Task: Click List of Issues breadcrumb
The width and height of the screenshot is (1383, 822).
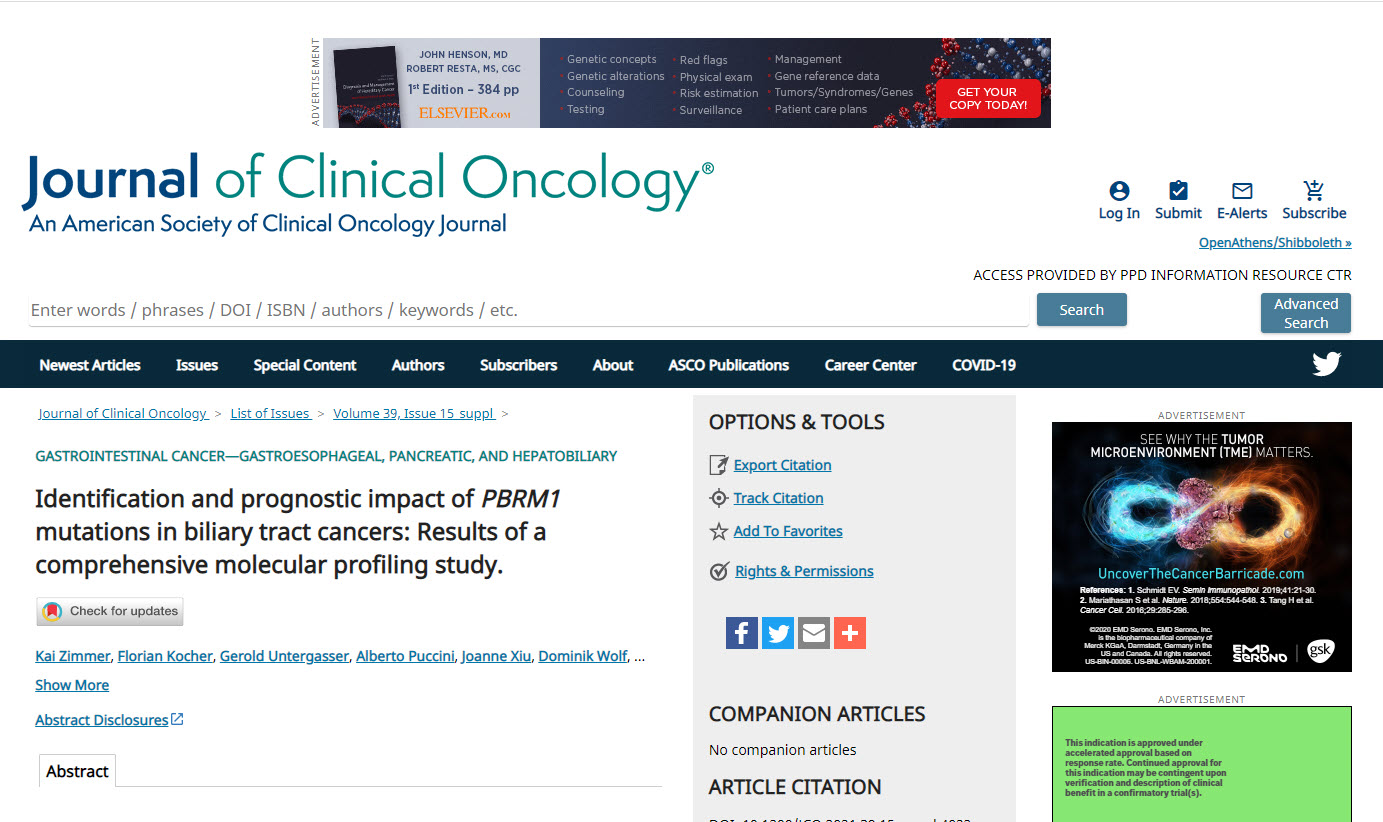Action: coord(270,413)
